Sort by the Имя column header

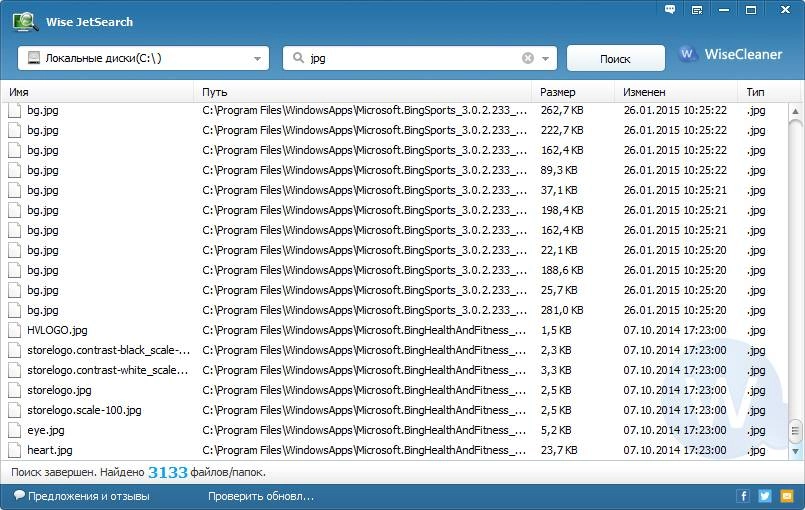pyautogui.click(x=98, y=92)
